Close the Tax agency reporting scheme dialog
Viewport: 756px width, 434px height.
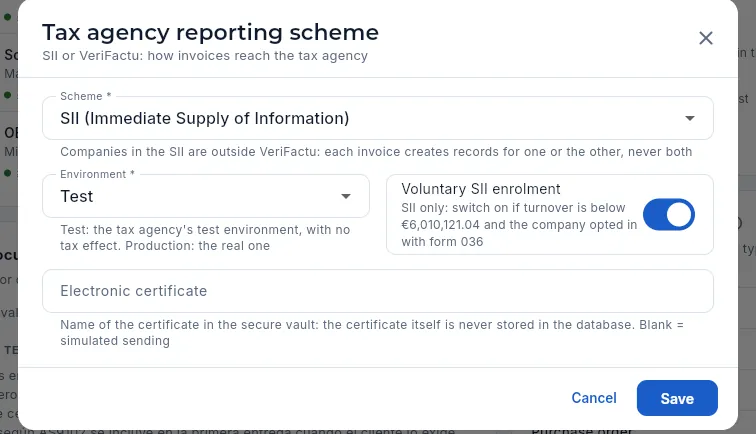705,38
